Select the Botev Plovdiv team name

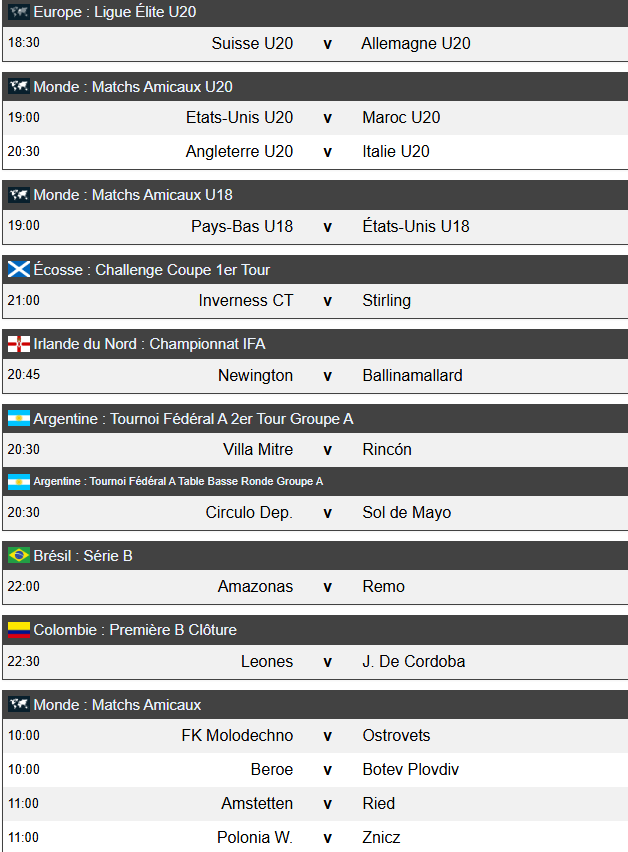410,770
